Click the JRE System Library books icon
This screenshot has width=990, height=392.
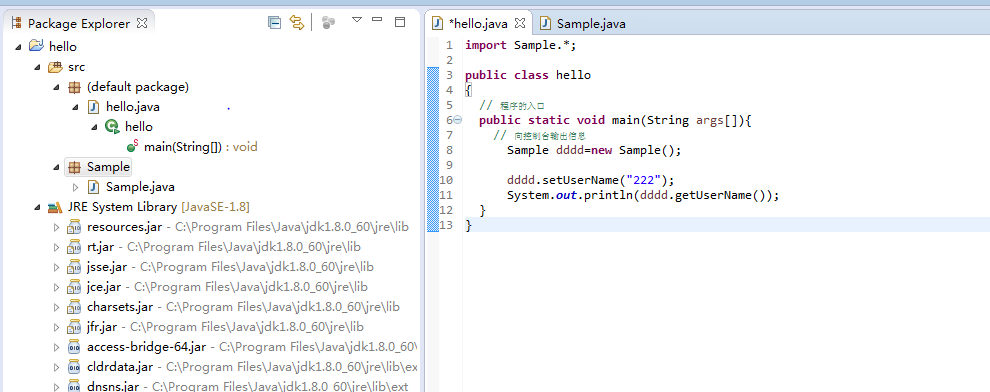pos(55,207)
